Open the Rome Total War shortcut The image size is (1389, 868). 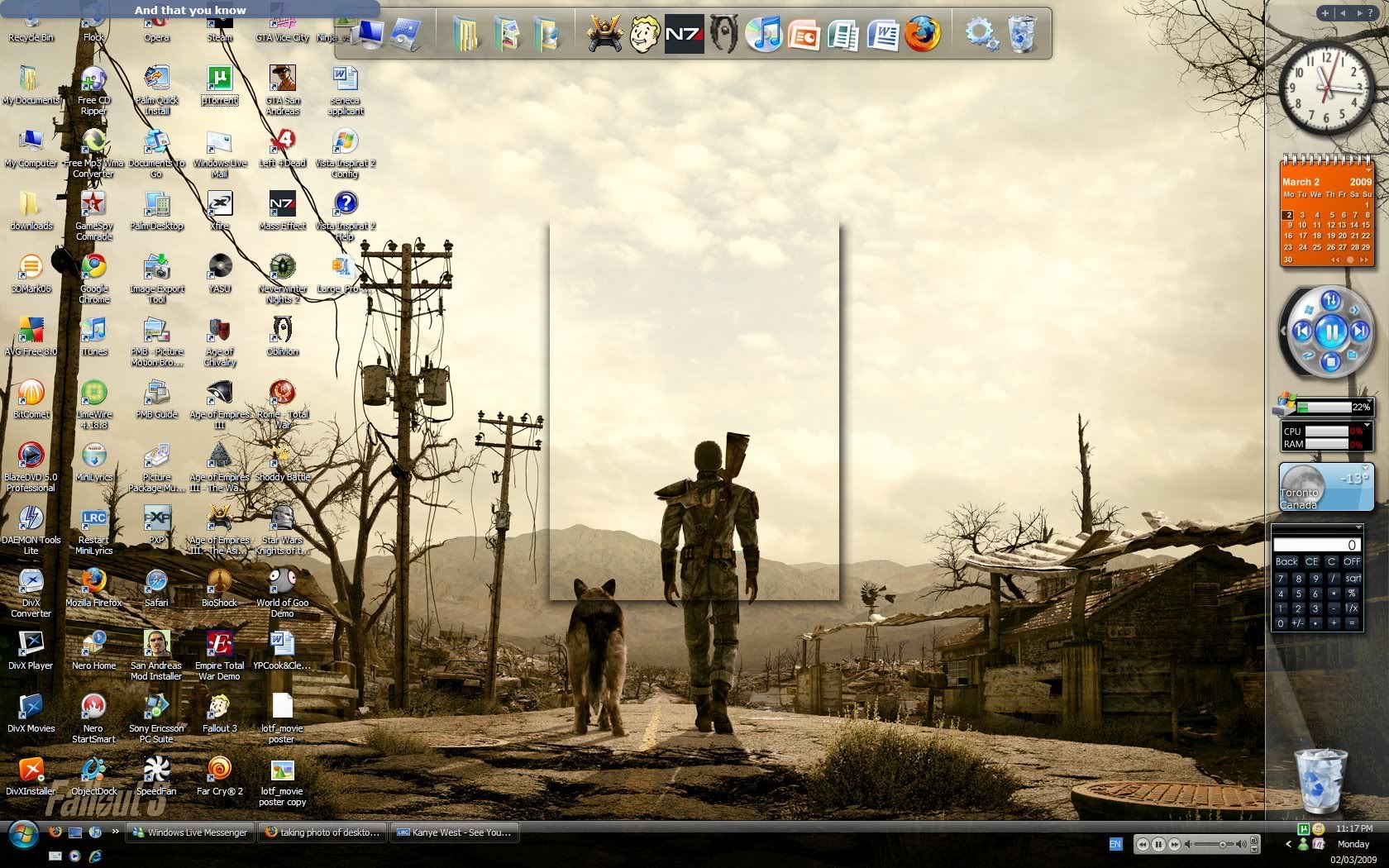coord(283,405)
